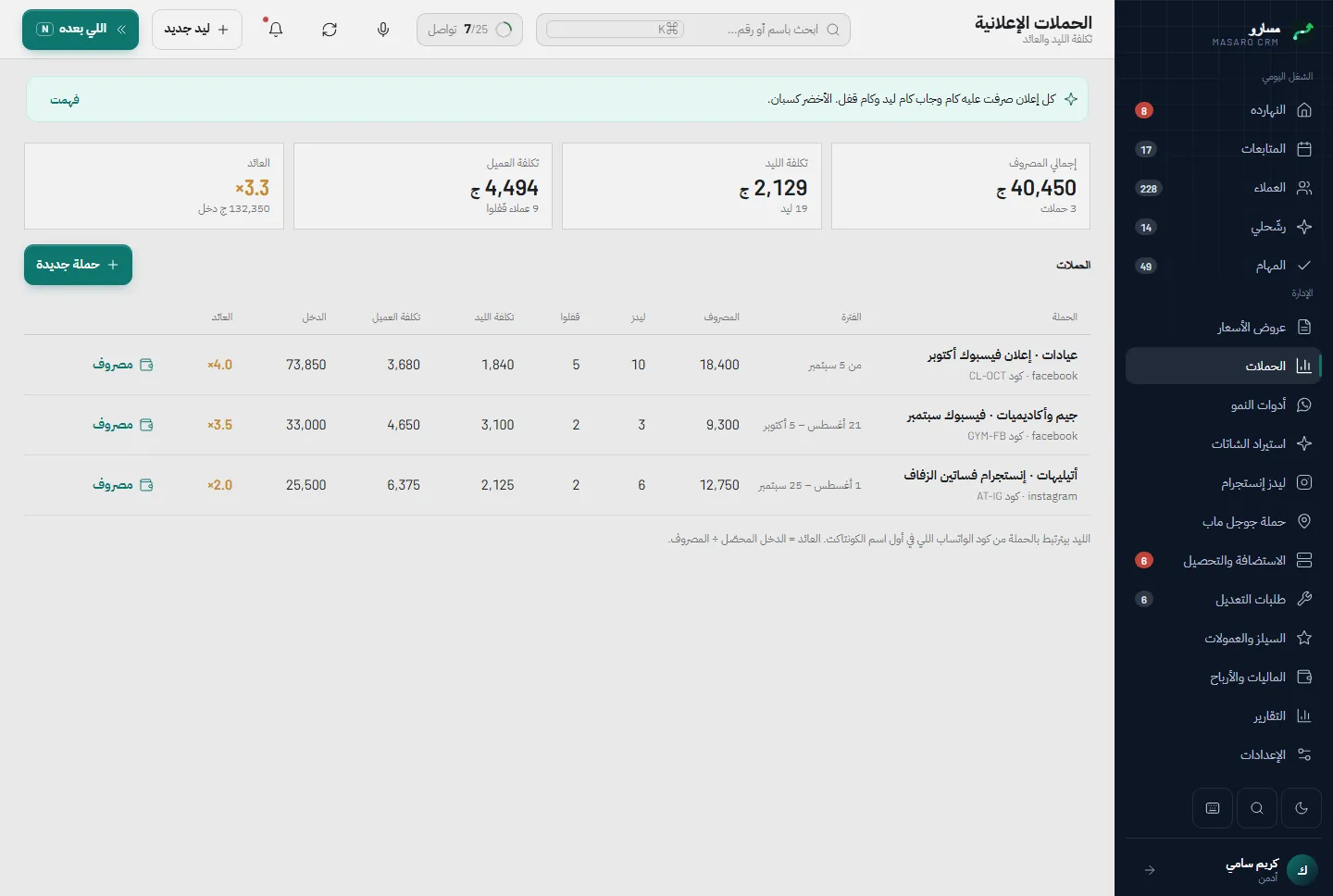
Task: Click the كريم سامي user profile
Action: pyautogui.click(x=1271, y=870)
